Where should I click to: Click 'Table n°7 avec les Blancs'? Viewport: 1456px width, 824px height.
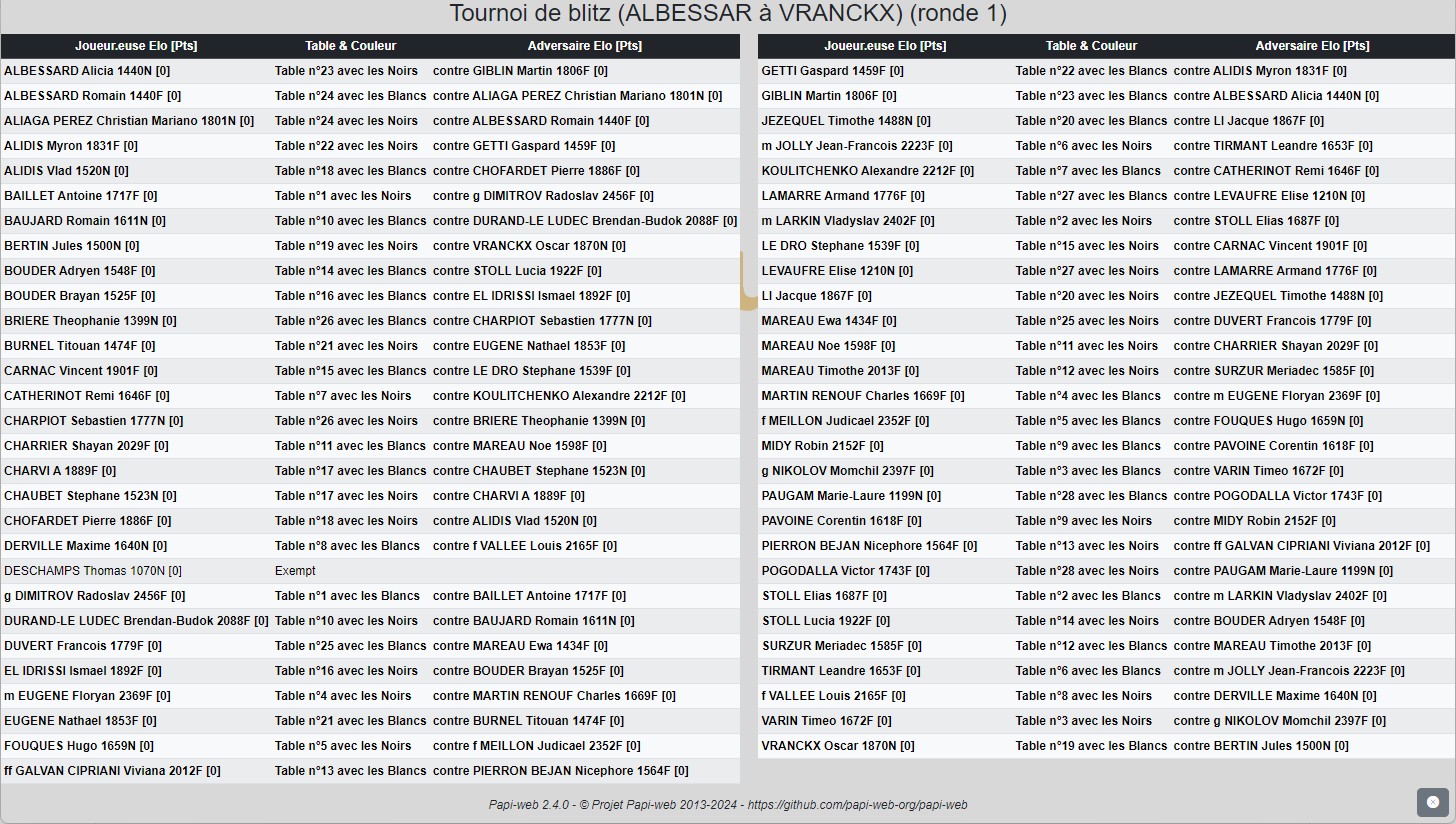[x=1088, y=171]
